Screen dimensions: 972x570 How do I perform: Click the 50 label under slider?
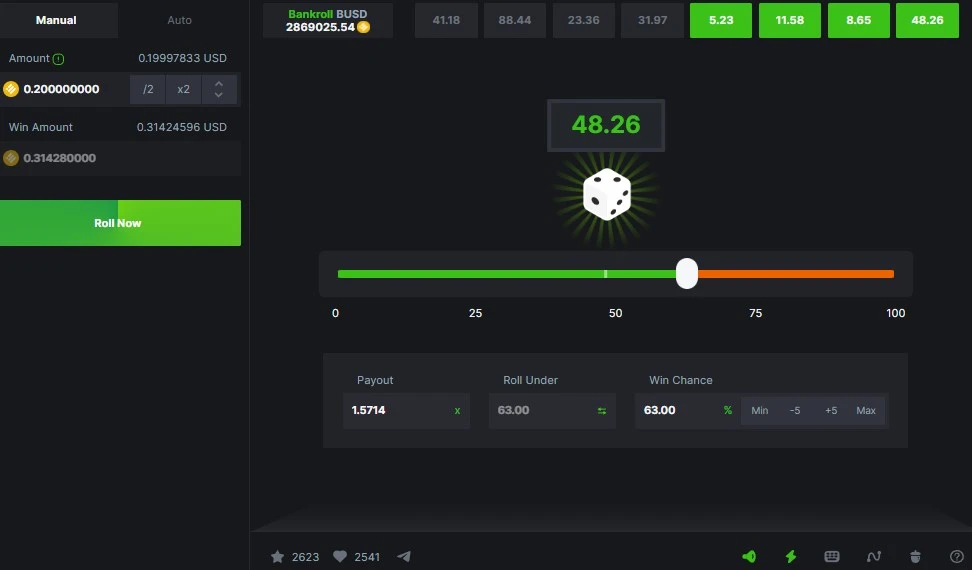pos(615,314)
